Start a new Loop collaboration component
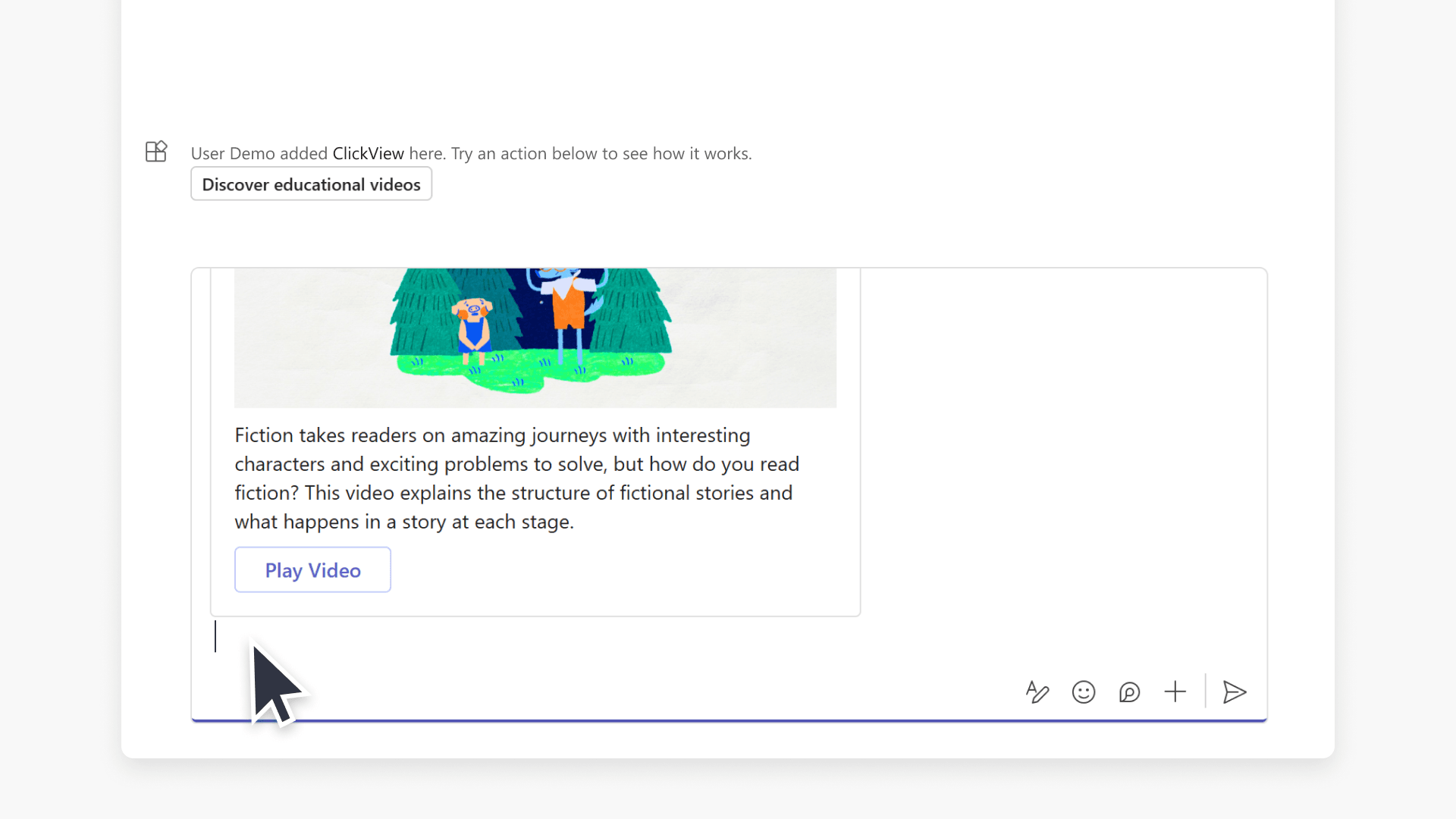This screenshot has height=819, width=1456. (1130, 692)
